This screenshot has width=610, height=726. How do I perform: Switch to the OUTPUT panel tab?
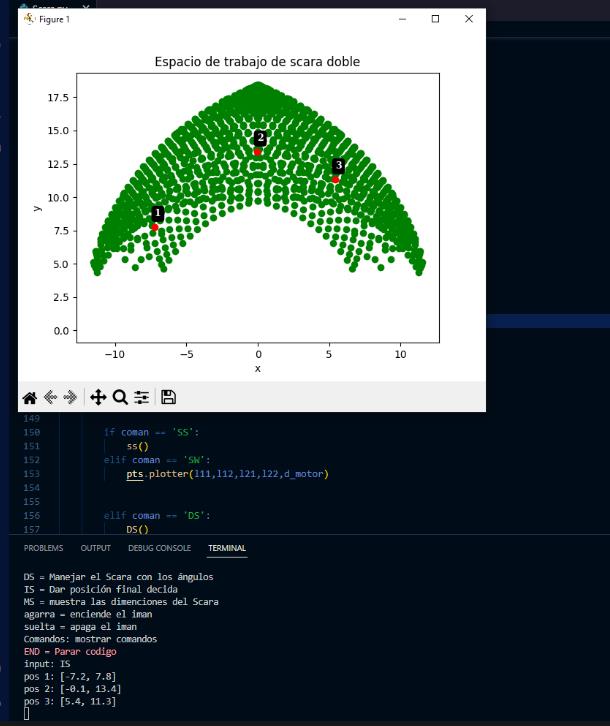(95, 548)
